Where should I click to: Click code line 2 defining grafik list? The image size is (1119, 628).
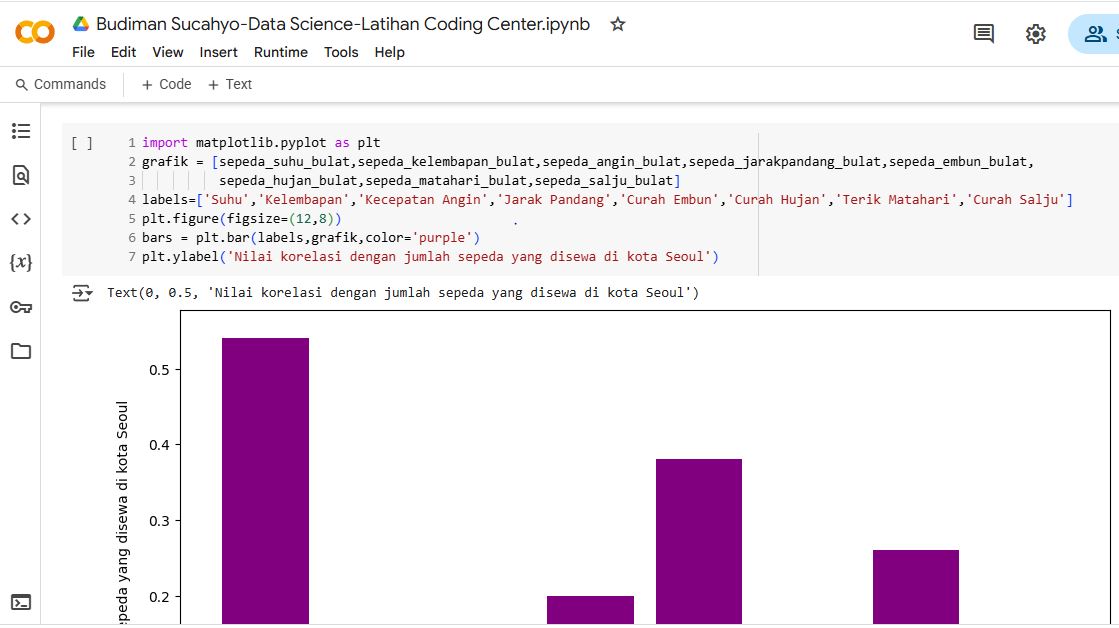coord(588,161)
